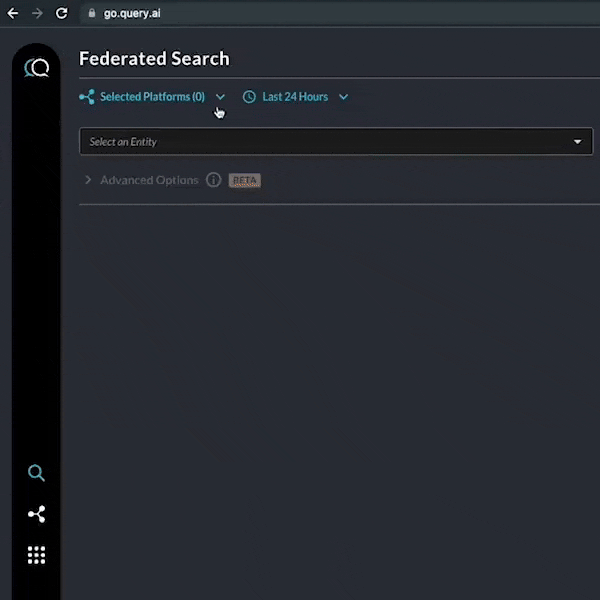Click the info icon next to Advanced Options

pyautogui.click(x=214, y=180)
